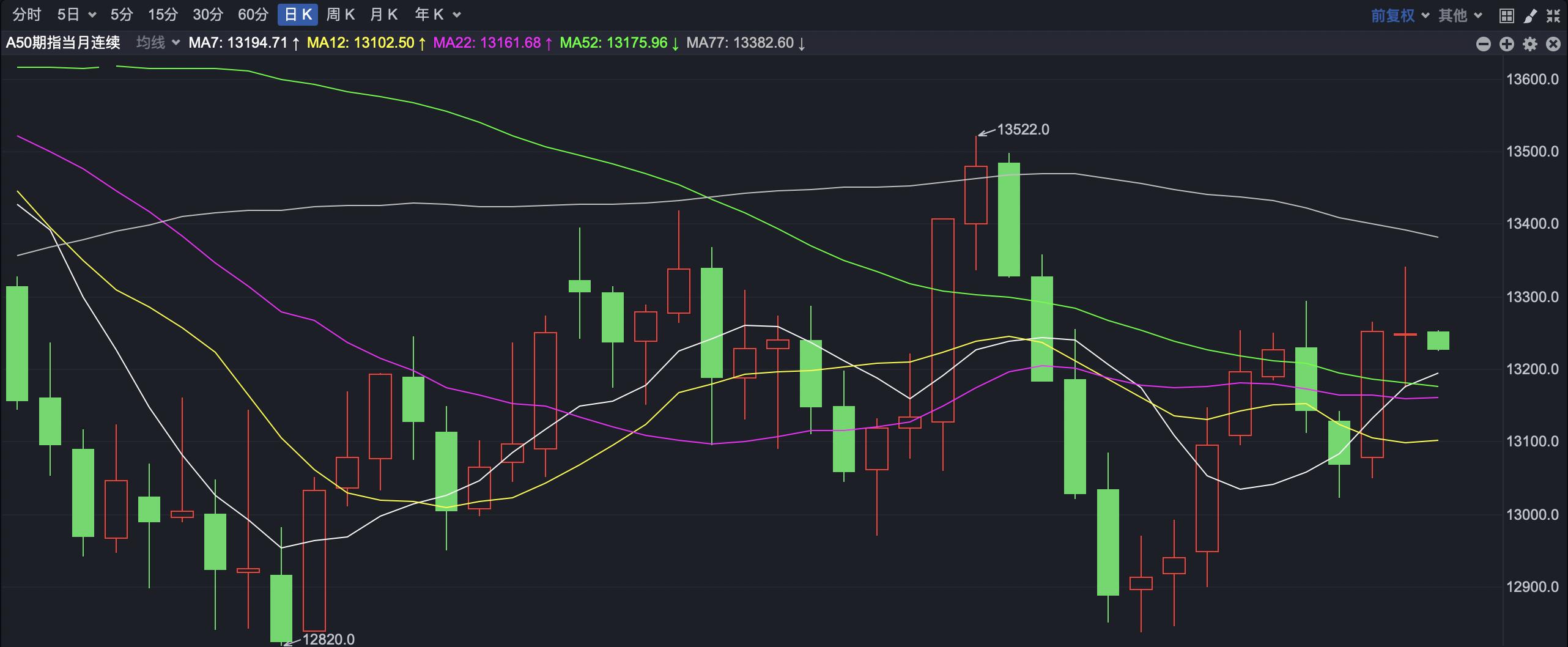Viewport: 1568px width, 647px height.
Task: Open moving average settings gear
Action: [x=1529, y=43]
